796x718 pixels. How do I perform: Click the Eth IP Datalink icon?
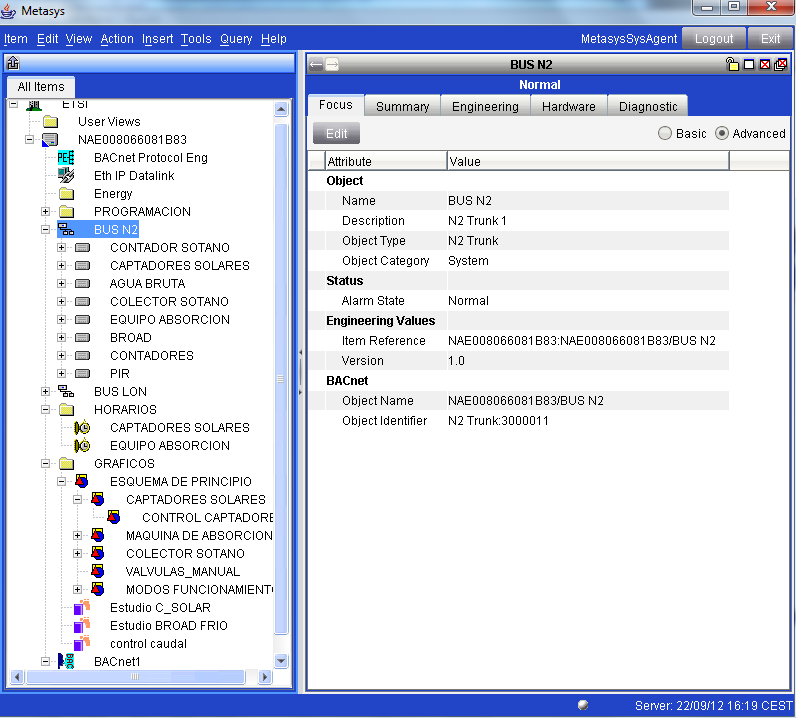(66, 176)
